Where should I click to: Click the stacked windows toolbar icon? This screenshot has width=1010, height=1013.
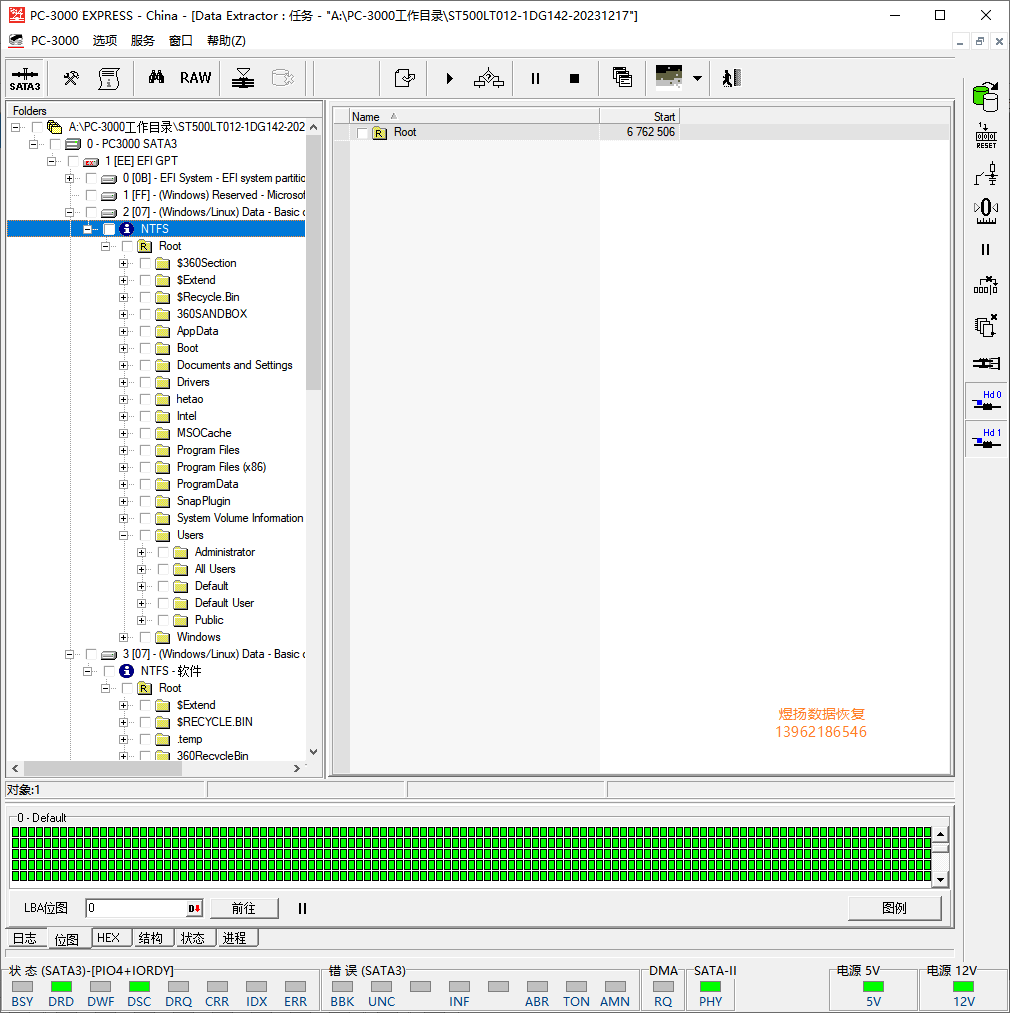point(622,78)
